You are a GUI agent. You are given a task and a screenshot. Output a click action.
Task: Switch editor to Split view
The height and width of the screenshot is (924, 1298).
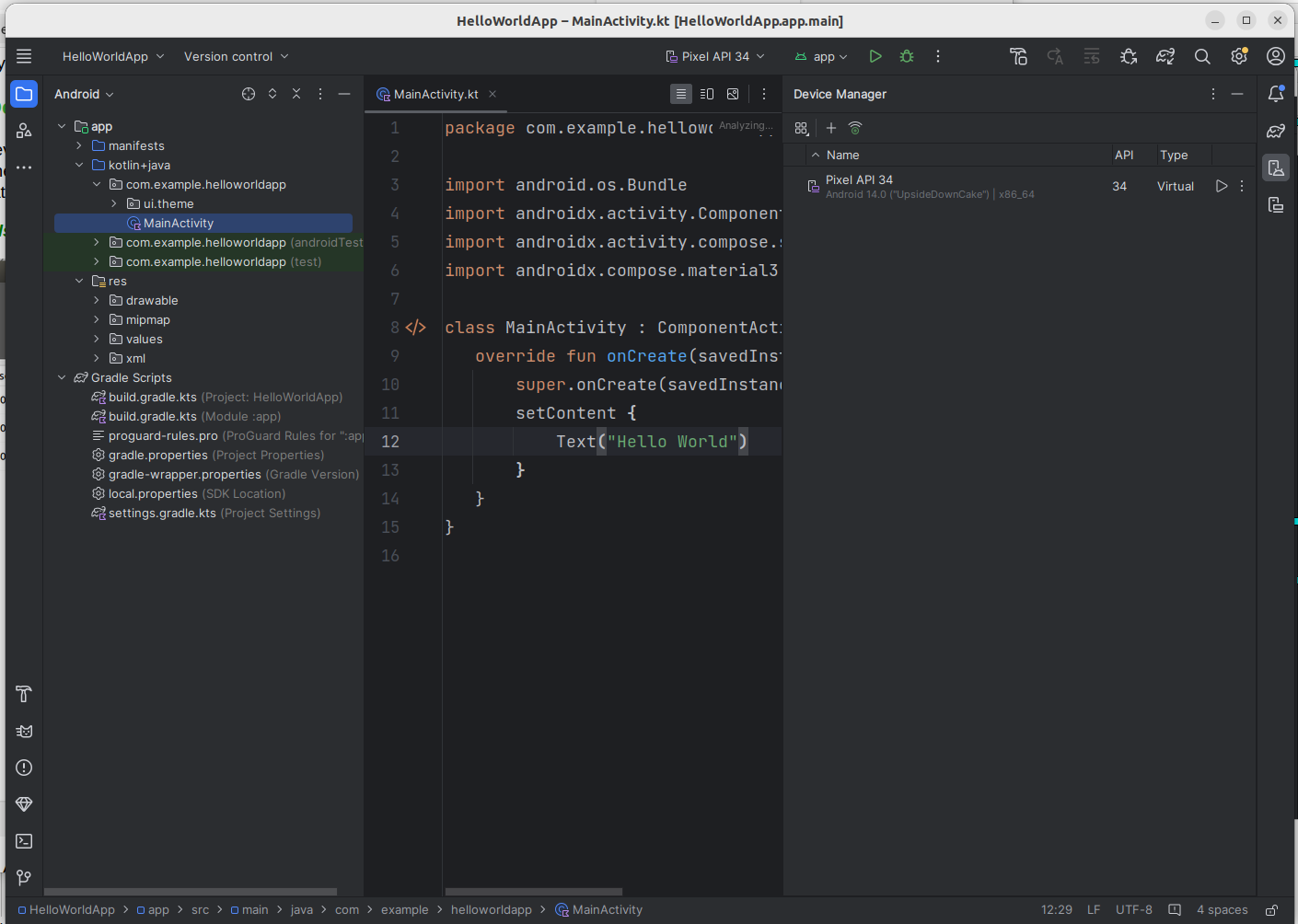[707, 94]
